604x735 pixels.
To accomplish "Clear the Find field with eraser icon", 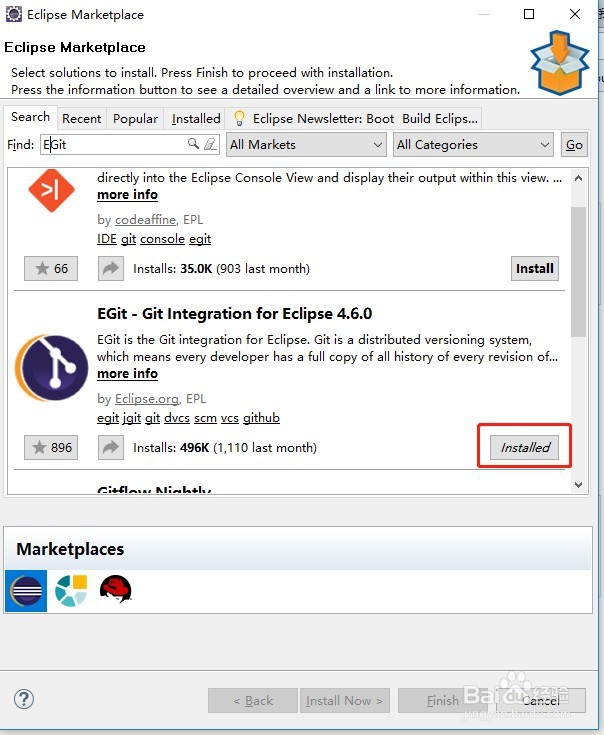I will [x=210, y=143].
